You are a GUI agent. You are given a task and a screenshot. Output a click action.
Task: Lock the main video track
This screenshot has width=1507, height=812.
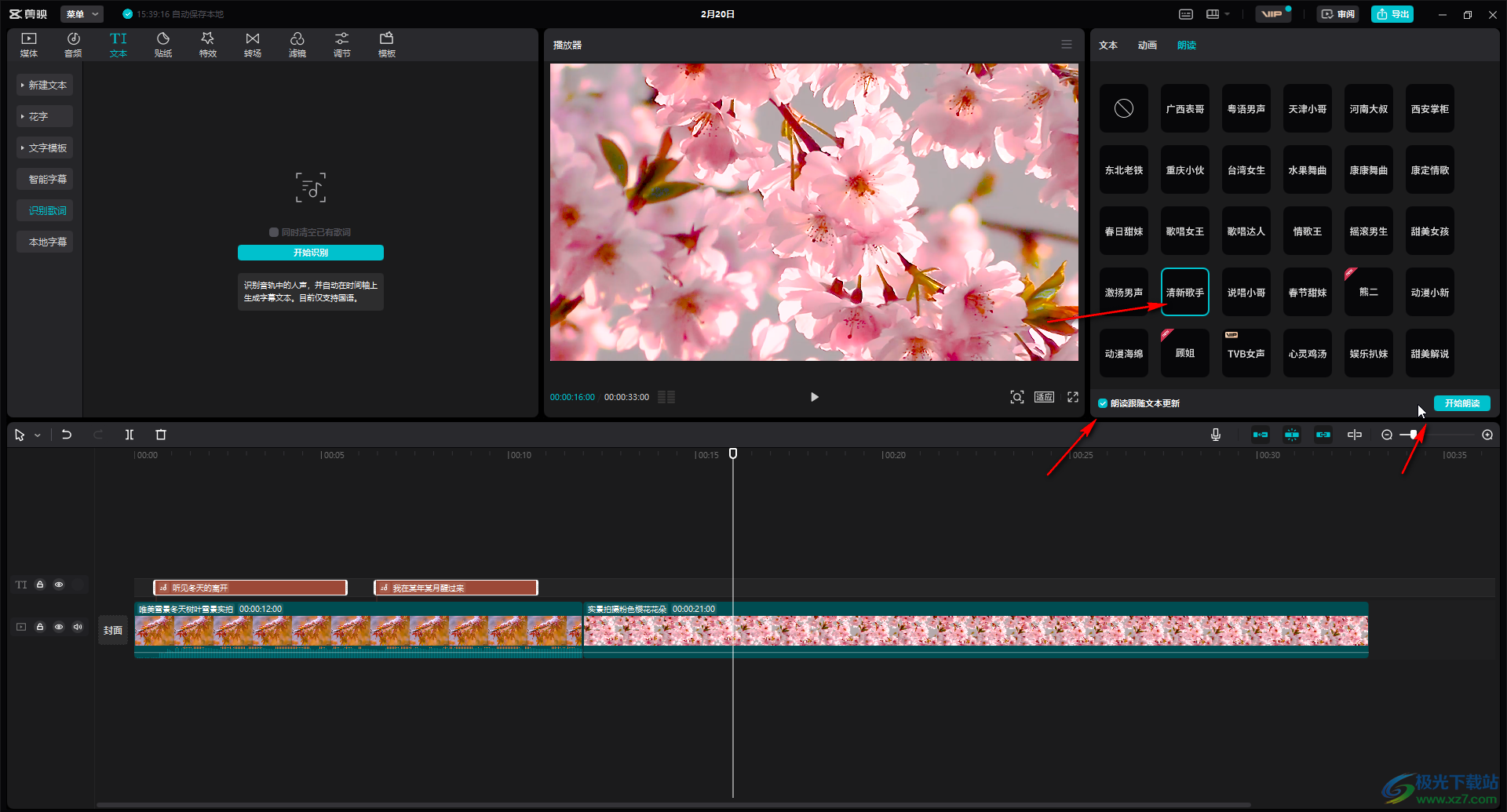(40, 627)
